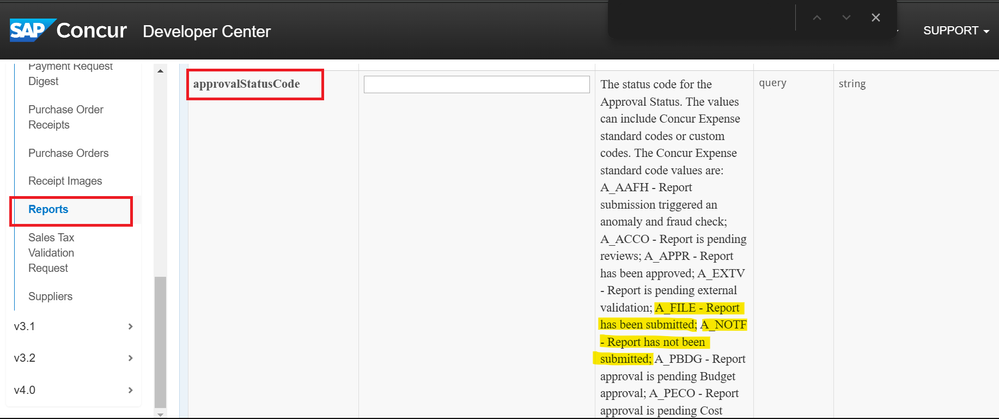
Task: Open Sales Tax Validation Request link
Action: point(52,253)
